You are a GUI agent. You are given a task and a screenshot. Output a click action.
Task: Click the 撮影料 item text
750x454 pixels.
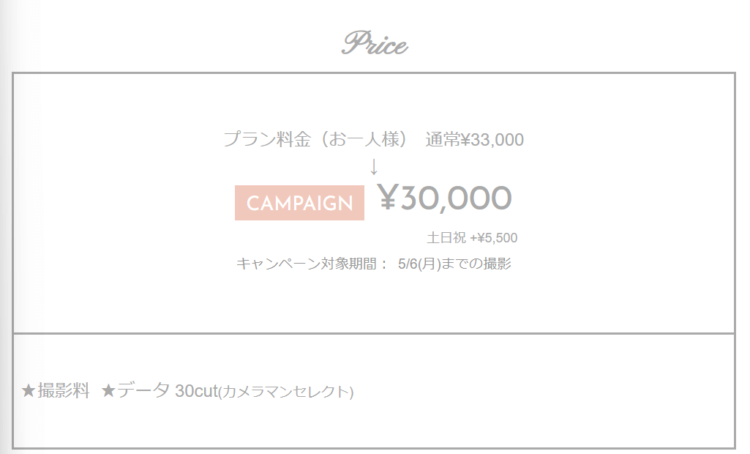64,391
